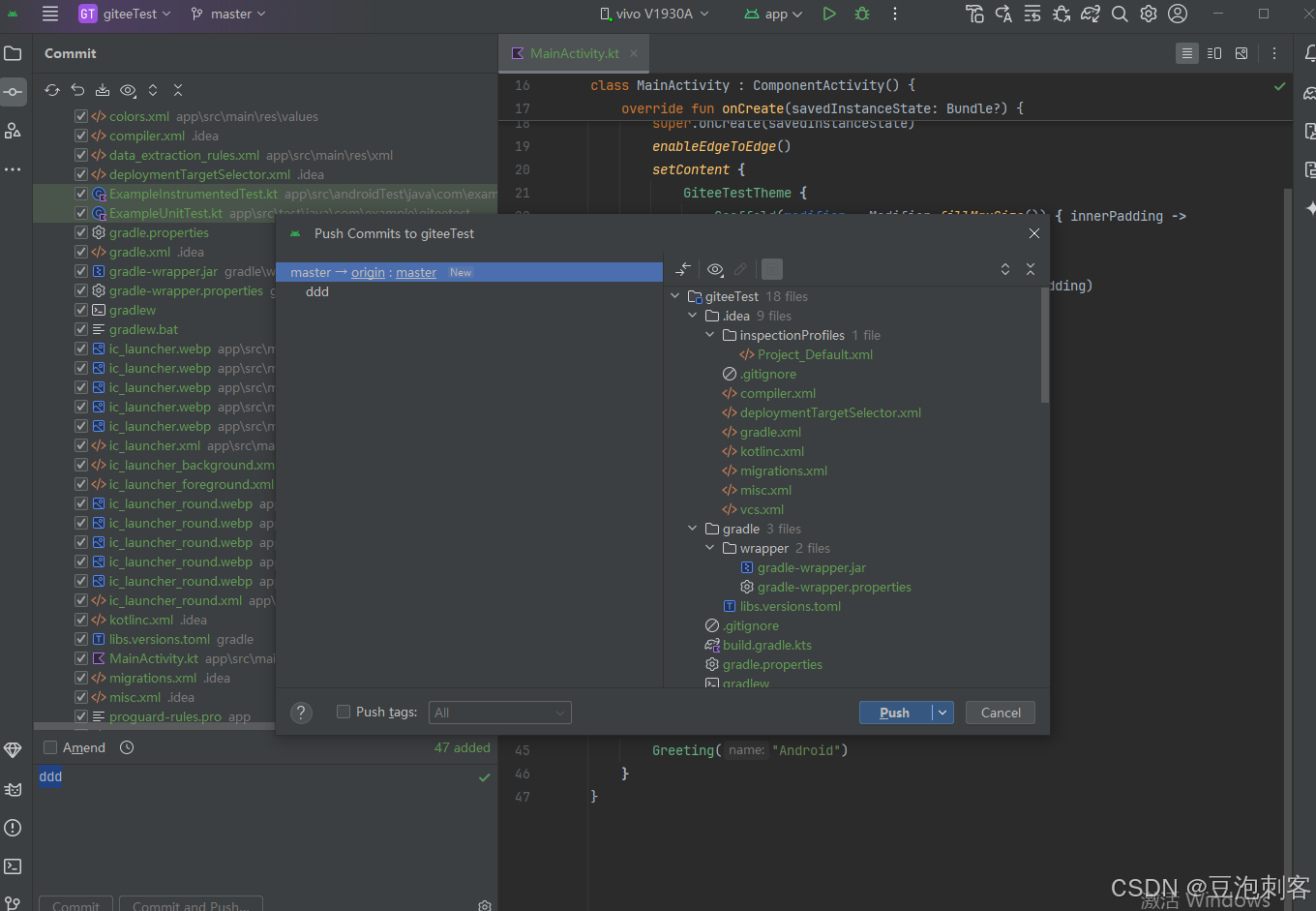1316x911 pixels.
Task: Open editor tab options (three dots)
Action: [x=1274, y=53]
